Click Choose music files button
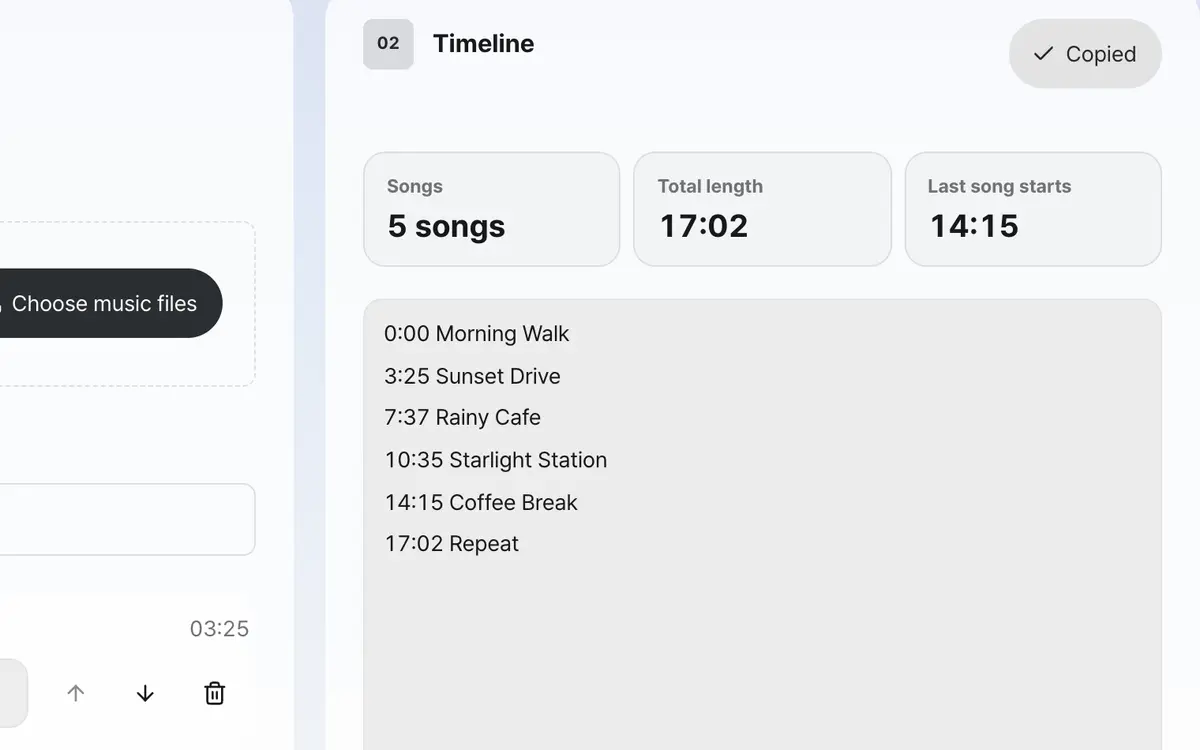 pos(105,303)
